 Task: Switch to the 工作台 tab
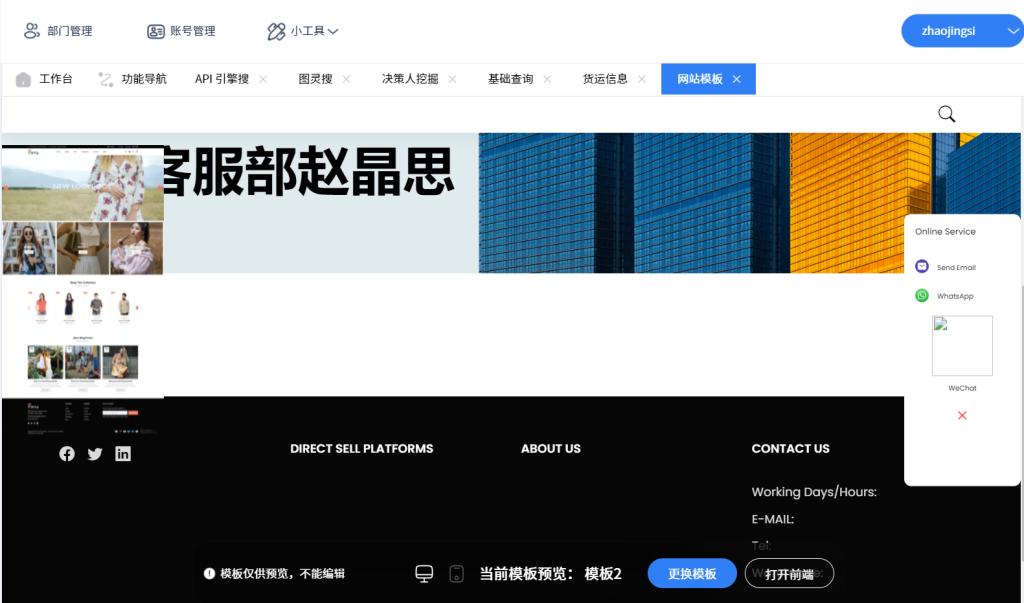pos(45,79)
